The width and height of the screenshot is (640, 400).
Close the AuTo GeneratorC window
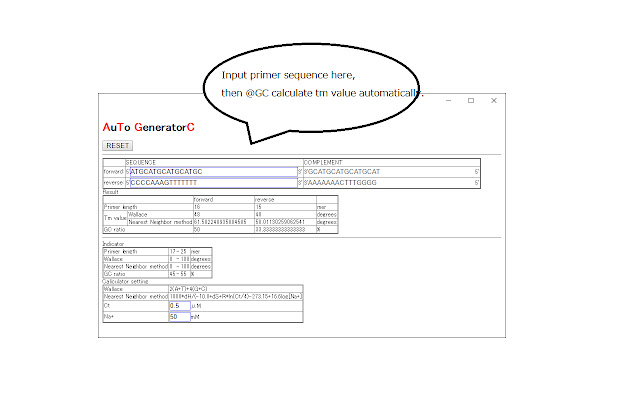[494, 100]
